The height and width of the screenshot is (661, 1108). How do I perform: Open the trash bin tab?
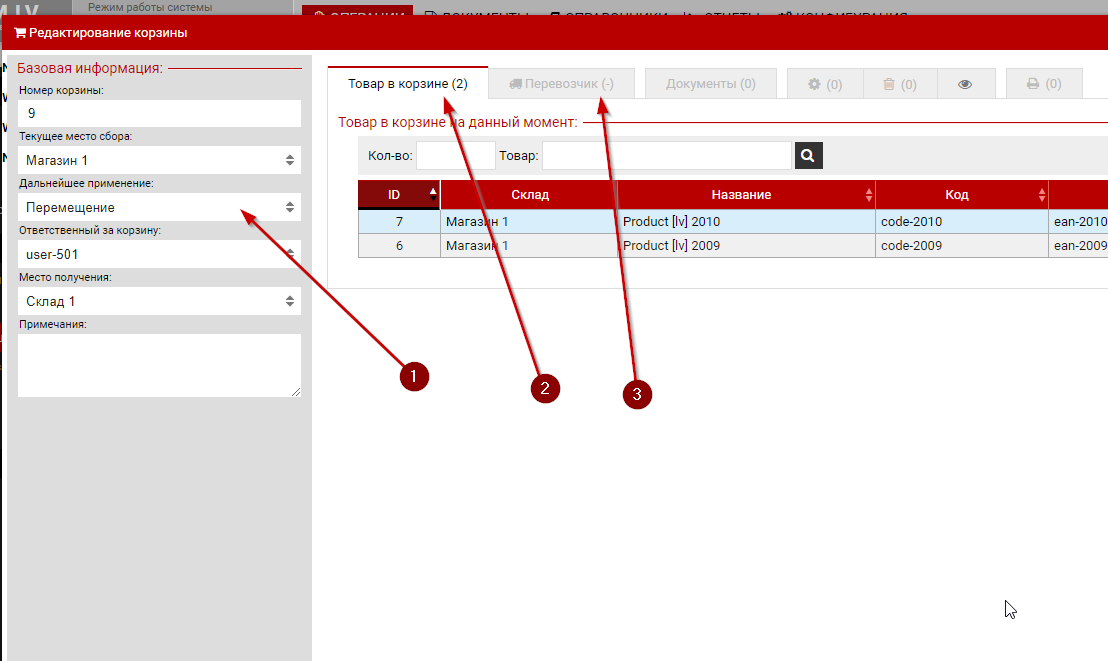tap(900, 84)
